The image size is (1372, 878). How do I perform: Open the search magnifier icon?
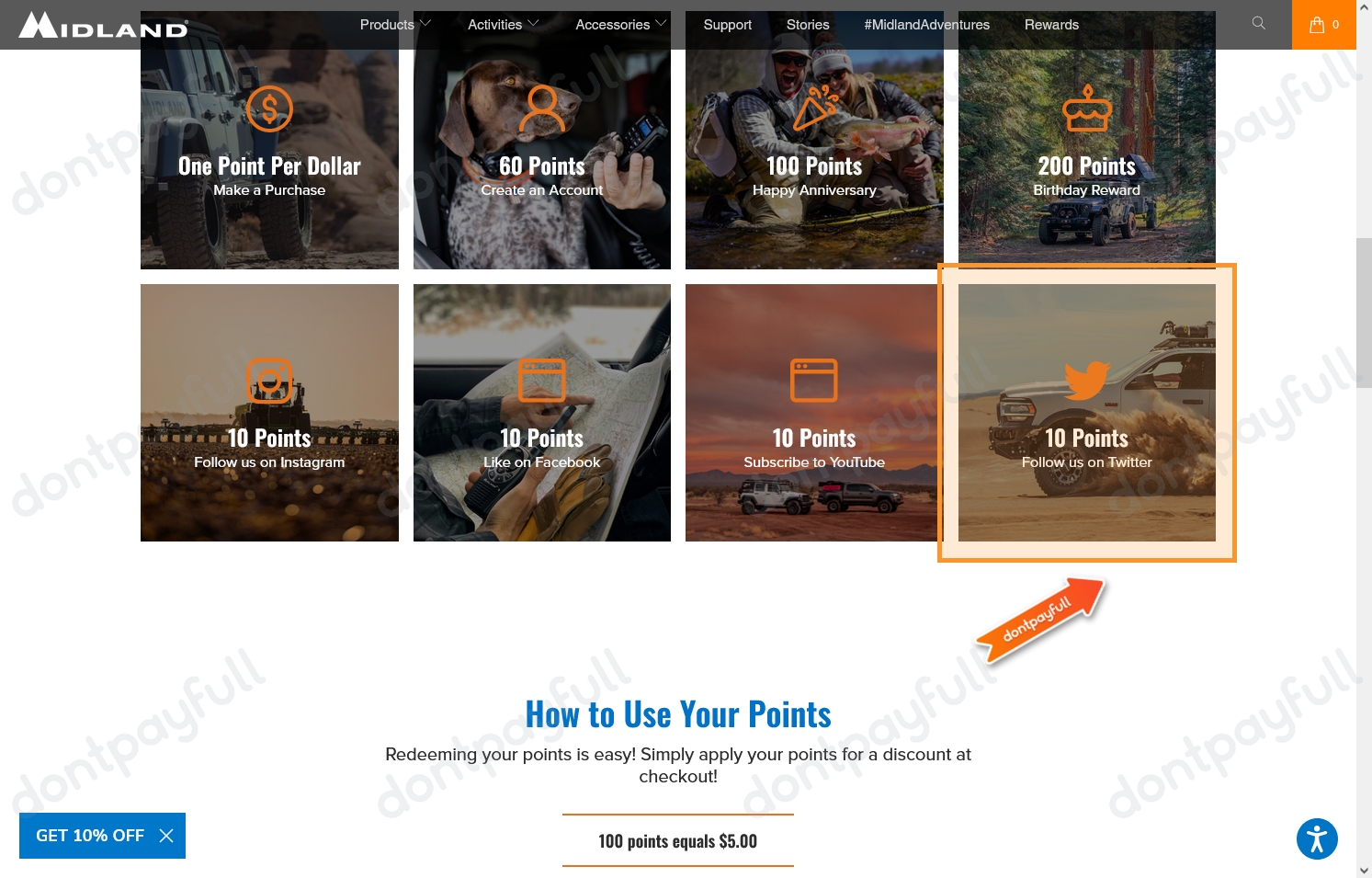coord(1258,23)
